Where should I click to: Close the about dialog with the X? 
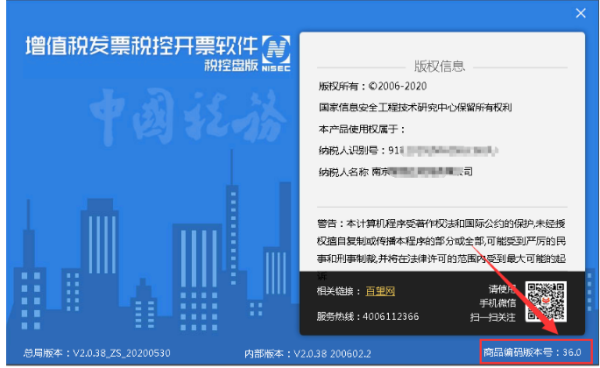tap(580, 13)
